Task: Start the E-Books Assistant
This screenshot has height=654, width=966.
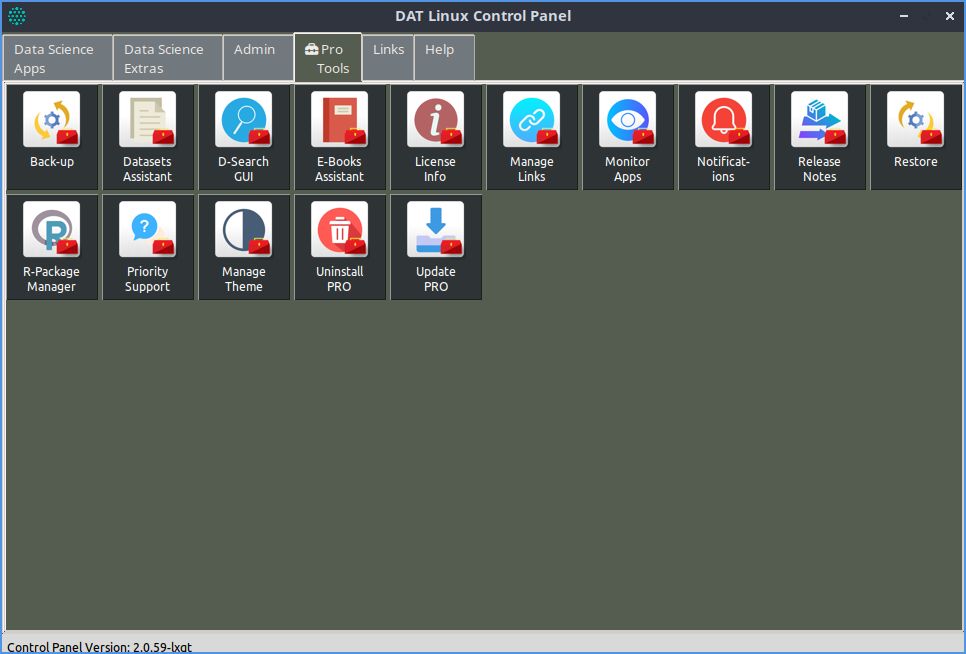Action: click(340, 137)
